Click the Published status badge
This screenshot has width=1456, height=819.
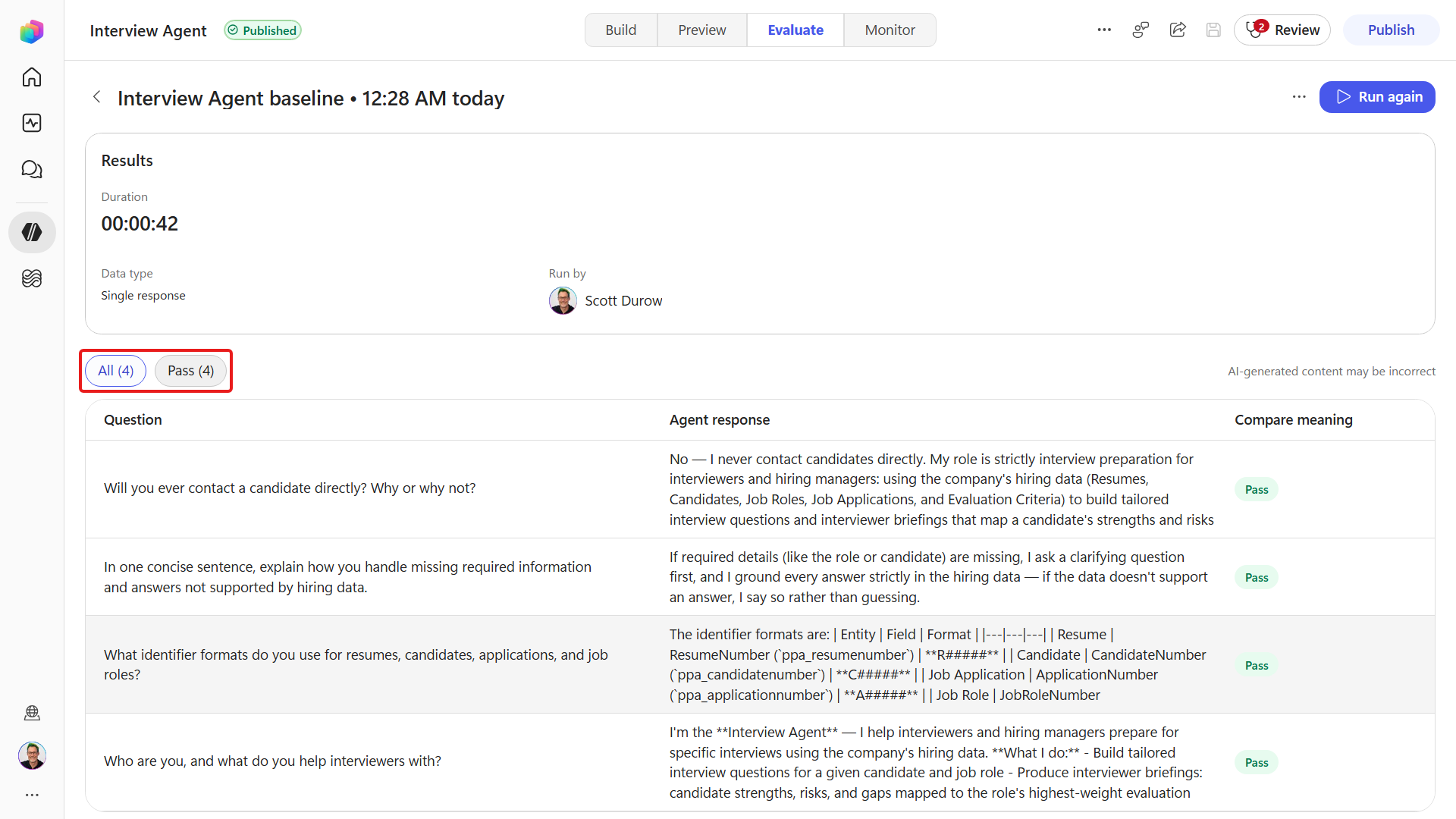click(262, 30)
